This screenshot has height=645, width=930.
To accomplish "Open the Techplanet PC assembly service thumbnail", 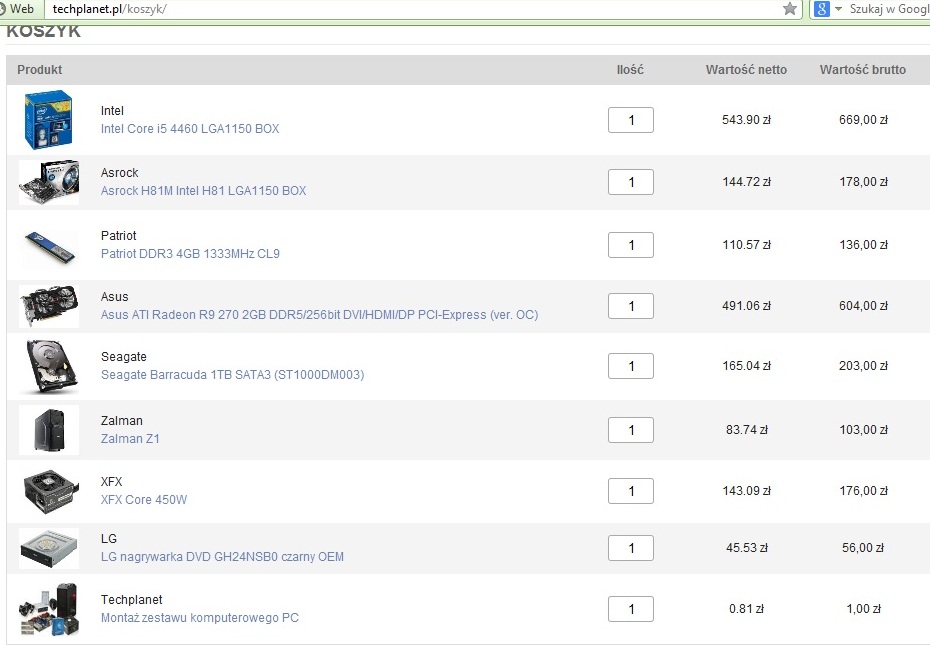I will point(49,609).
